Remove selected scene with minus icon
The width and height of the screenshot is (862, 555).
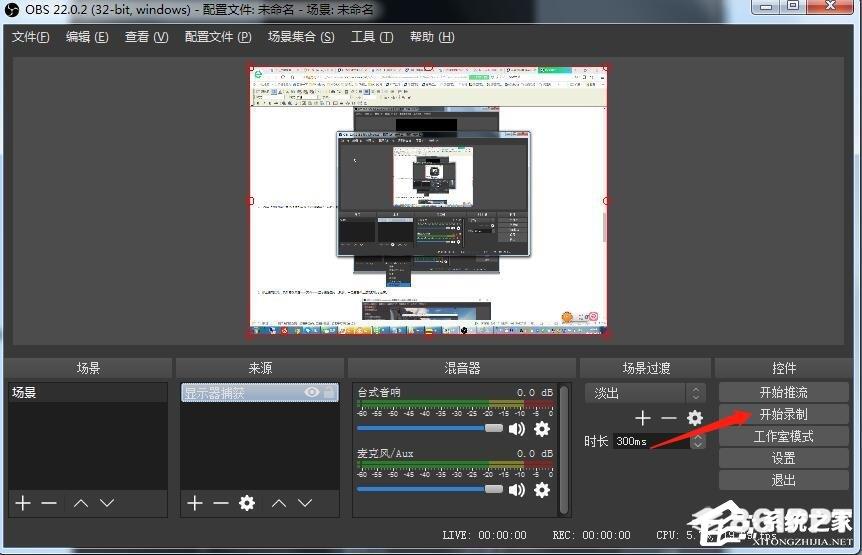pos(49,503)
